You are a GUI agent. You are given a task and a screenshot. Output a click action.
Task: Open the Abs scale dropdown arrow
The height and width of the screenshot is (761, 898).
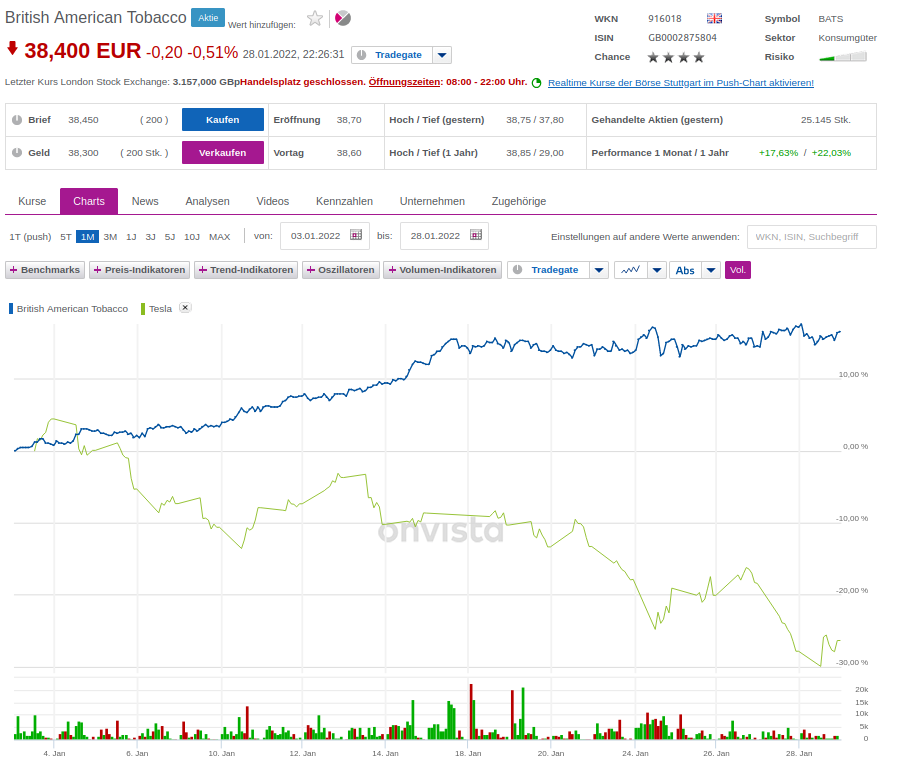tap(711, 270)
